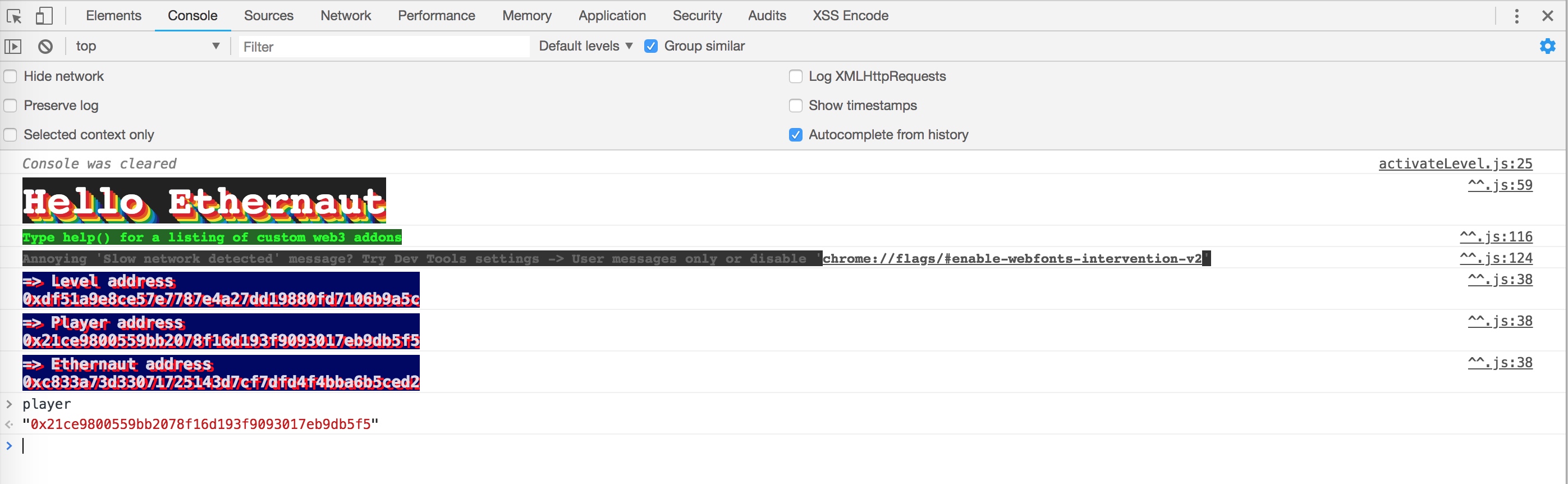Select the 'Type help()' green message
This screenshot has width=1568, height=484.
point(212,238)
